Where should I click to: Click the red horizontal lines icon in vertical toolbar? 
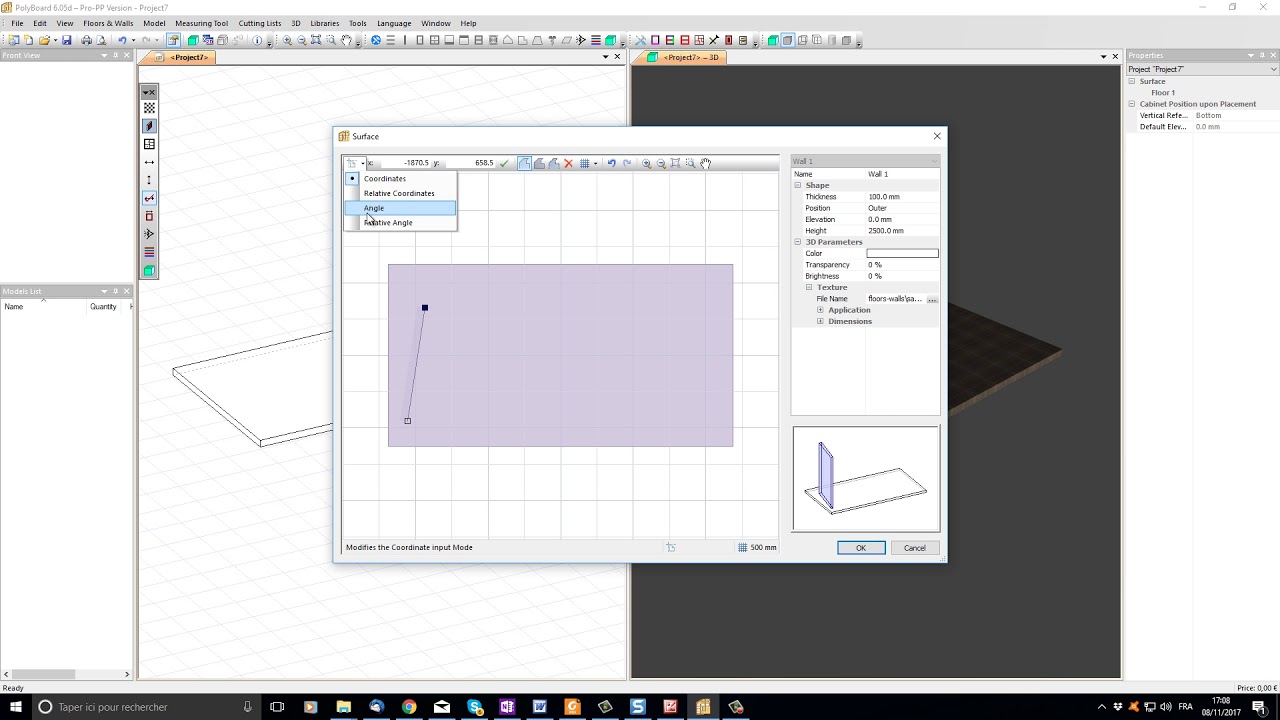(x=149, y=252)
